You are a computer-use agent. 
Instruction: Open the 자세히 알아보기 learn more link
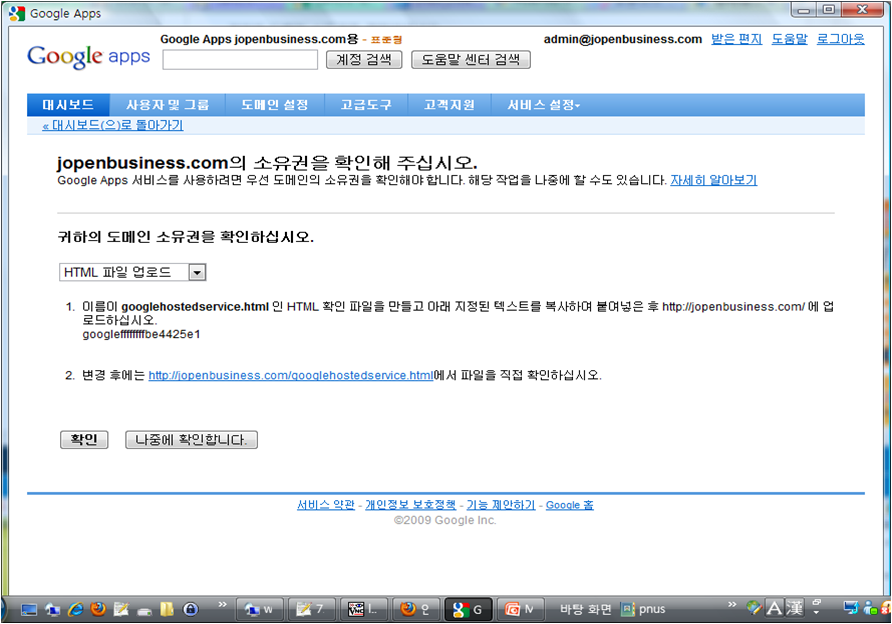[x=713, y=180]
